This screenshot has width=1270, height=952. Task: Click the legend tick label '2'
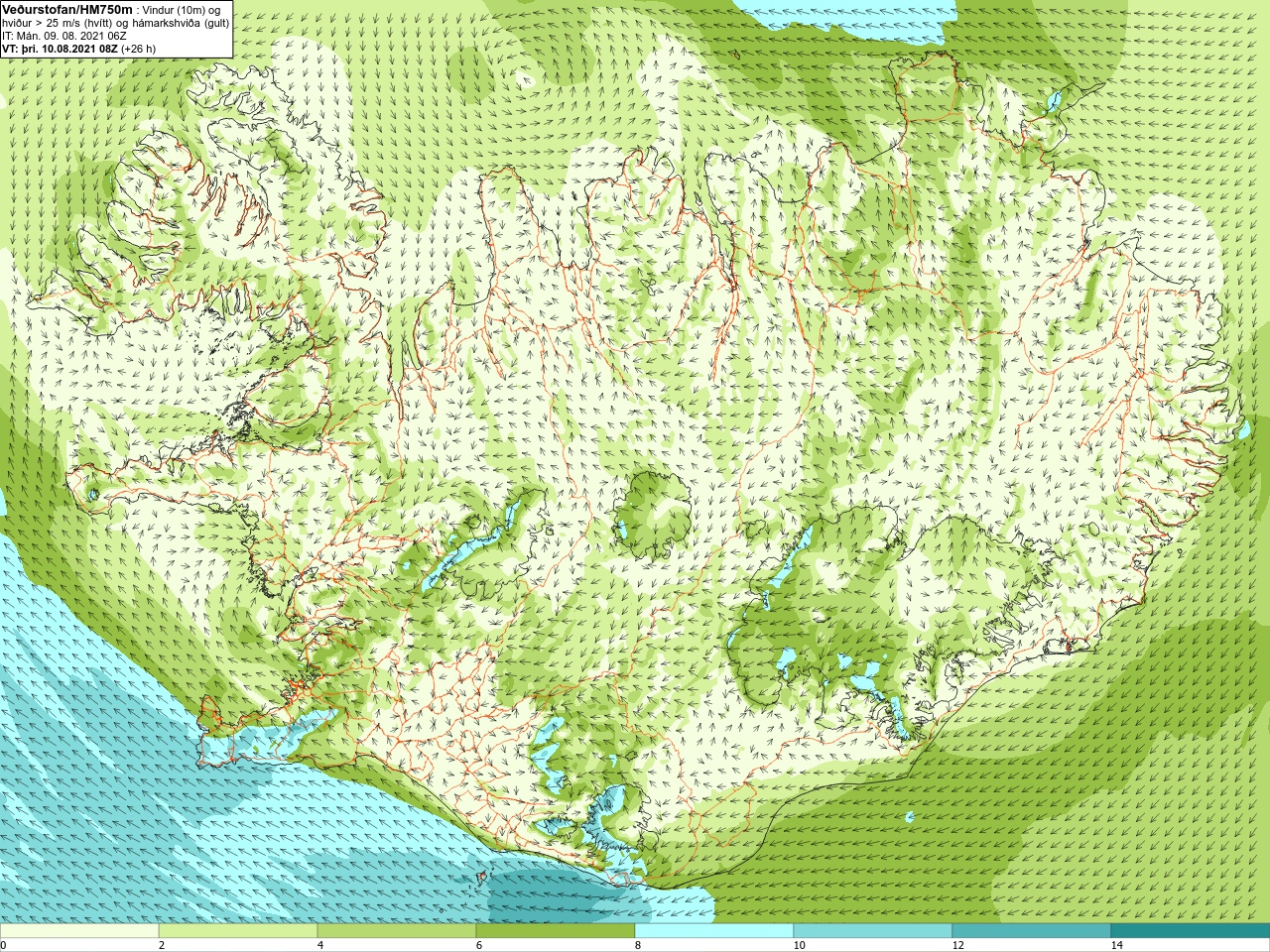click(162, 945)
